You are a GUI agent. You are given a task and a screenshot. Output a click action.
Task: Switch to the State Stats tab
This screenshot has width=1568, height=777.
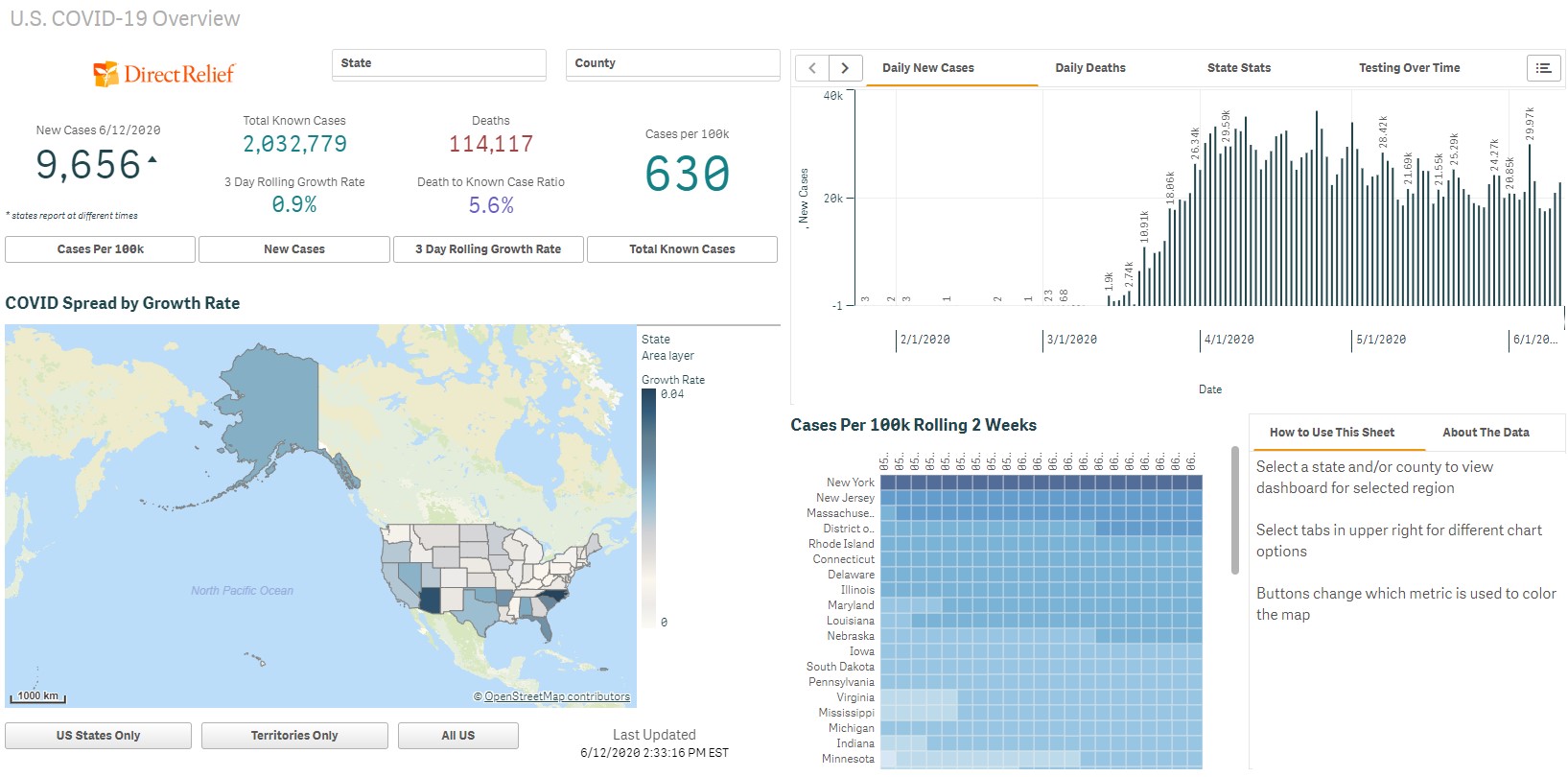pyautogui.click(x=1238, y=68)
